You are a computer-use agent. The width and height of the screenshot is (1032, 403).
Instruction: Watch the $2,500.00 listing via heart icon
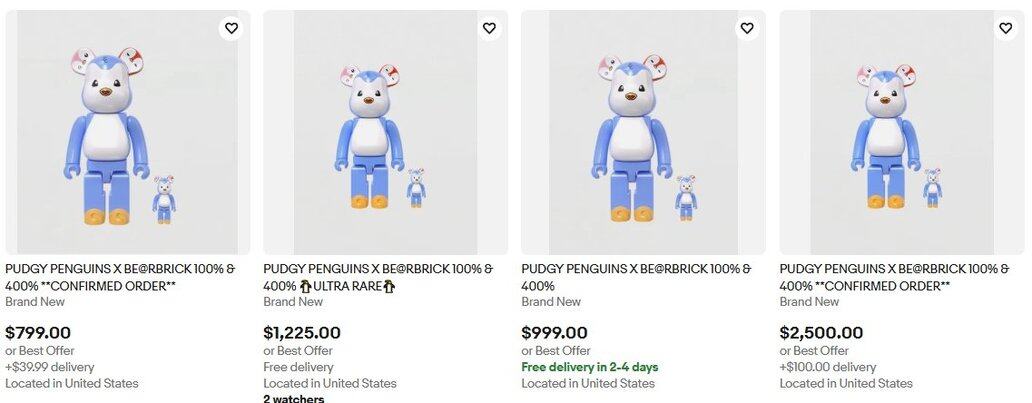point(1005,28)
